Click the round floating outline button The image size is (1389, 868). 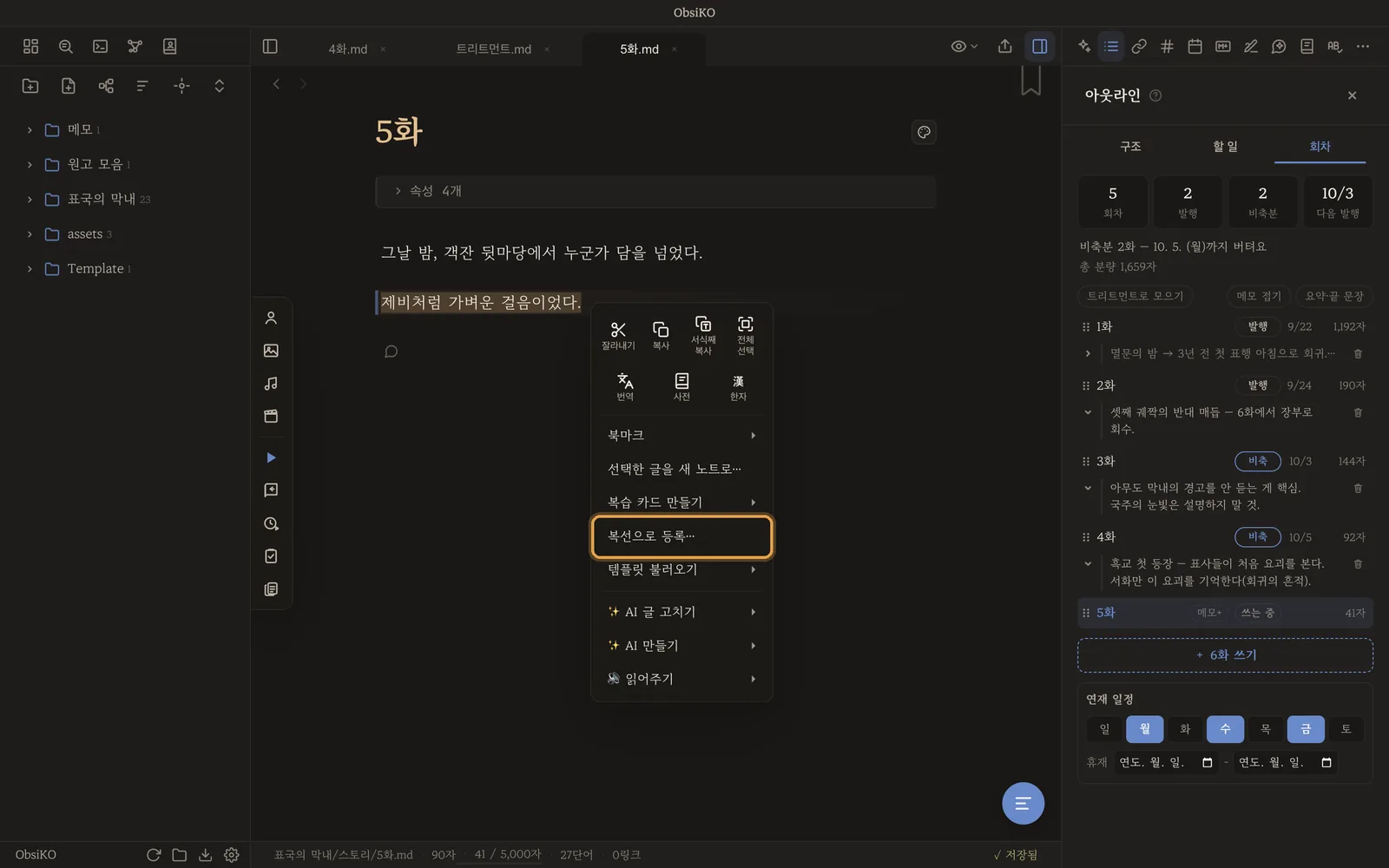[x=1023, y=803]
